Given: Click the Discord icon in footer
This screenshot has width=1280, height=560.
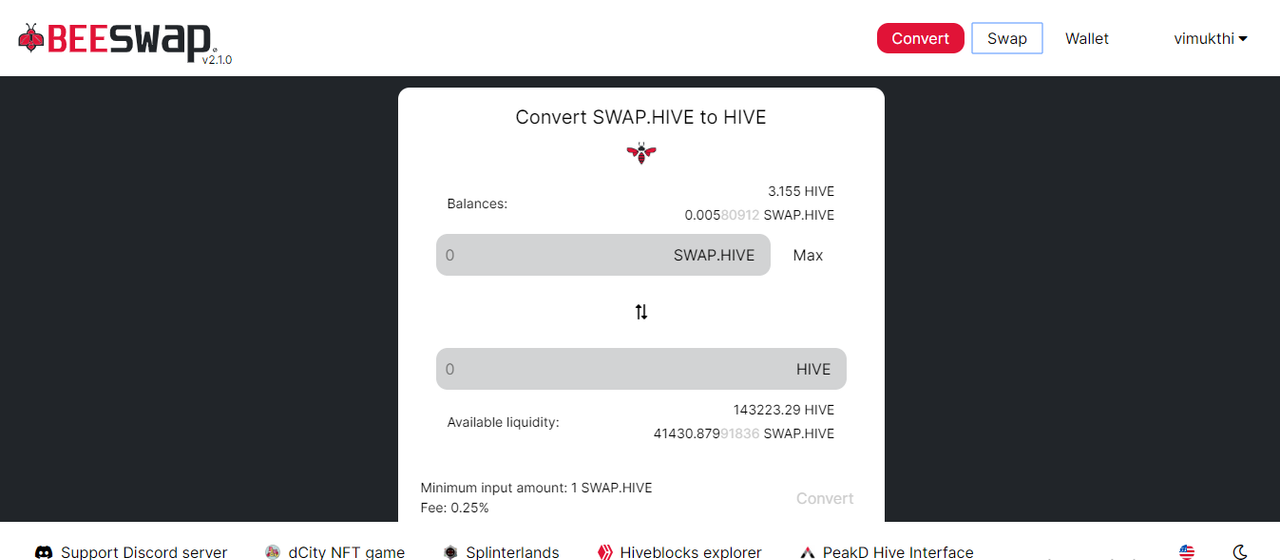Looking at the screenshot, I should point(44,552).
